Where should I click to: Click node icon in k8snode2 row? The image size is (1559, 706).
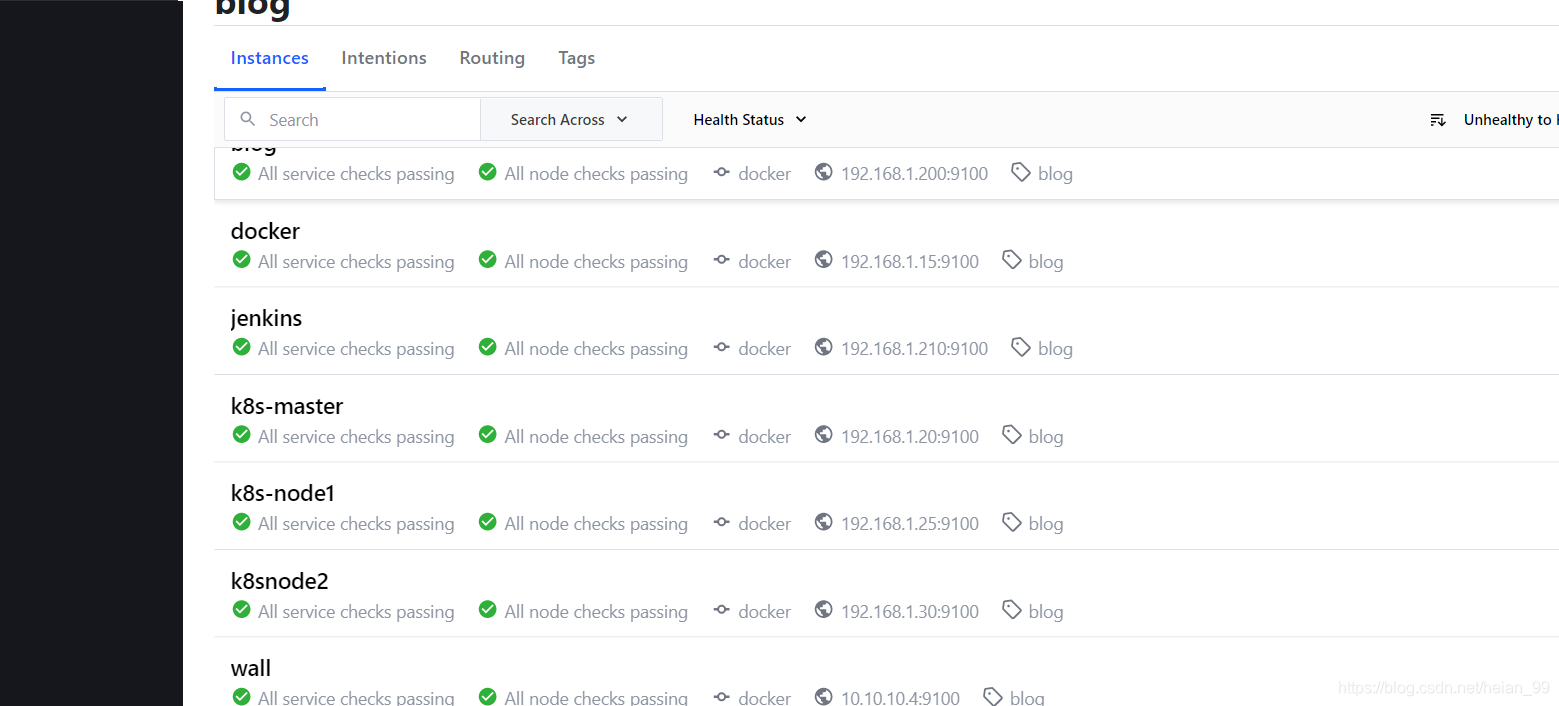point(722,610)
